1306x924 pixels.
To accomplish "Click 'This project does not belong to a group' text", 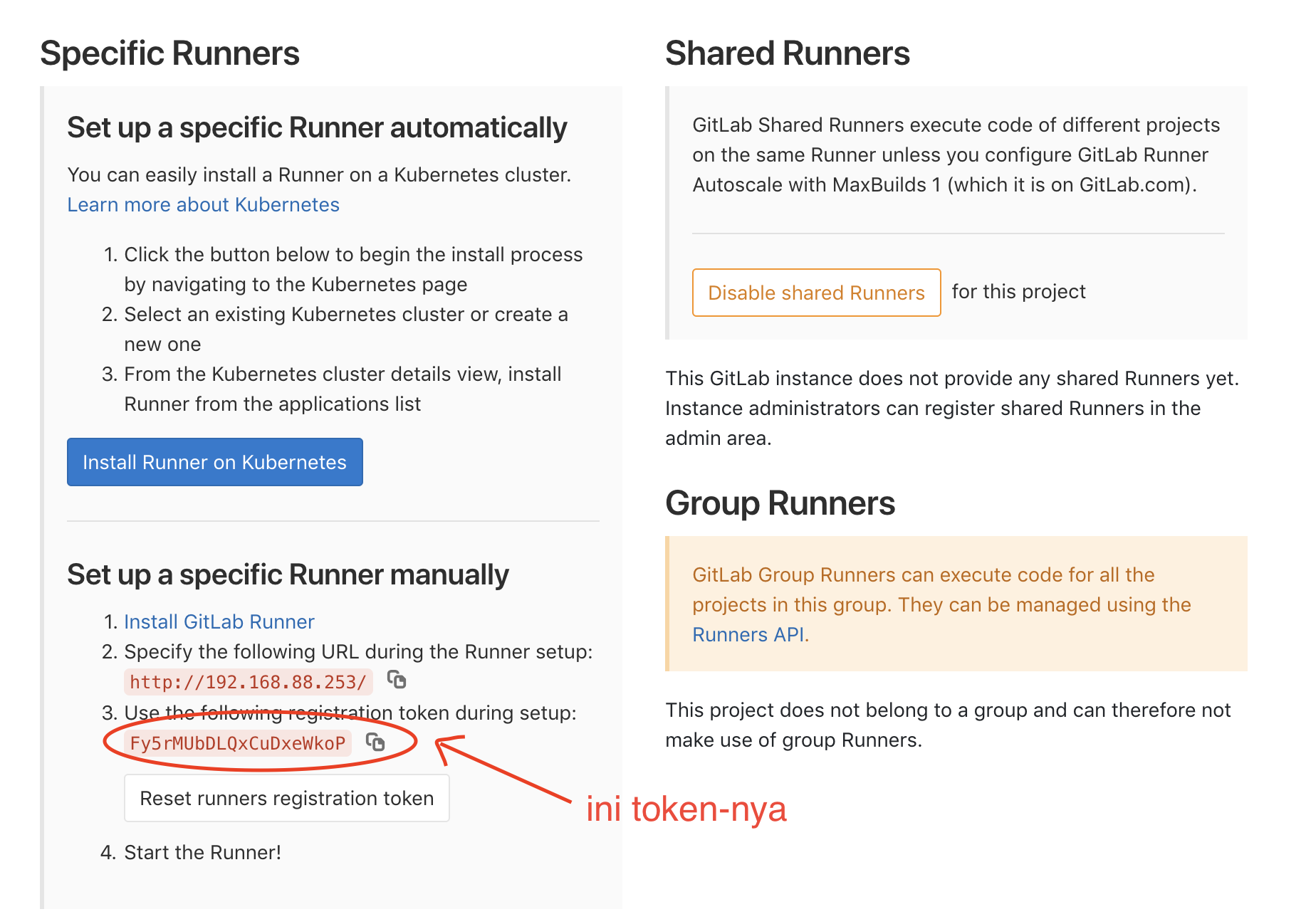I will coord(949,725).
